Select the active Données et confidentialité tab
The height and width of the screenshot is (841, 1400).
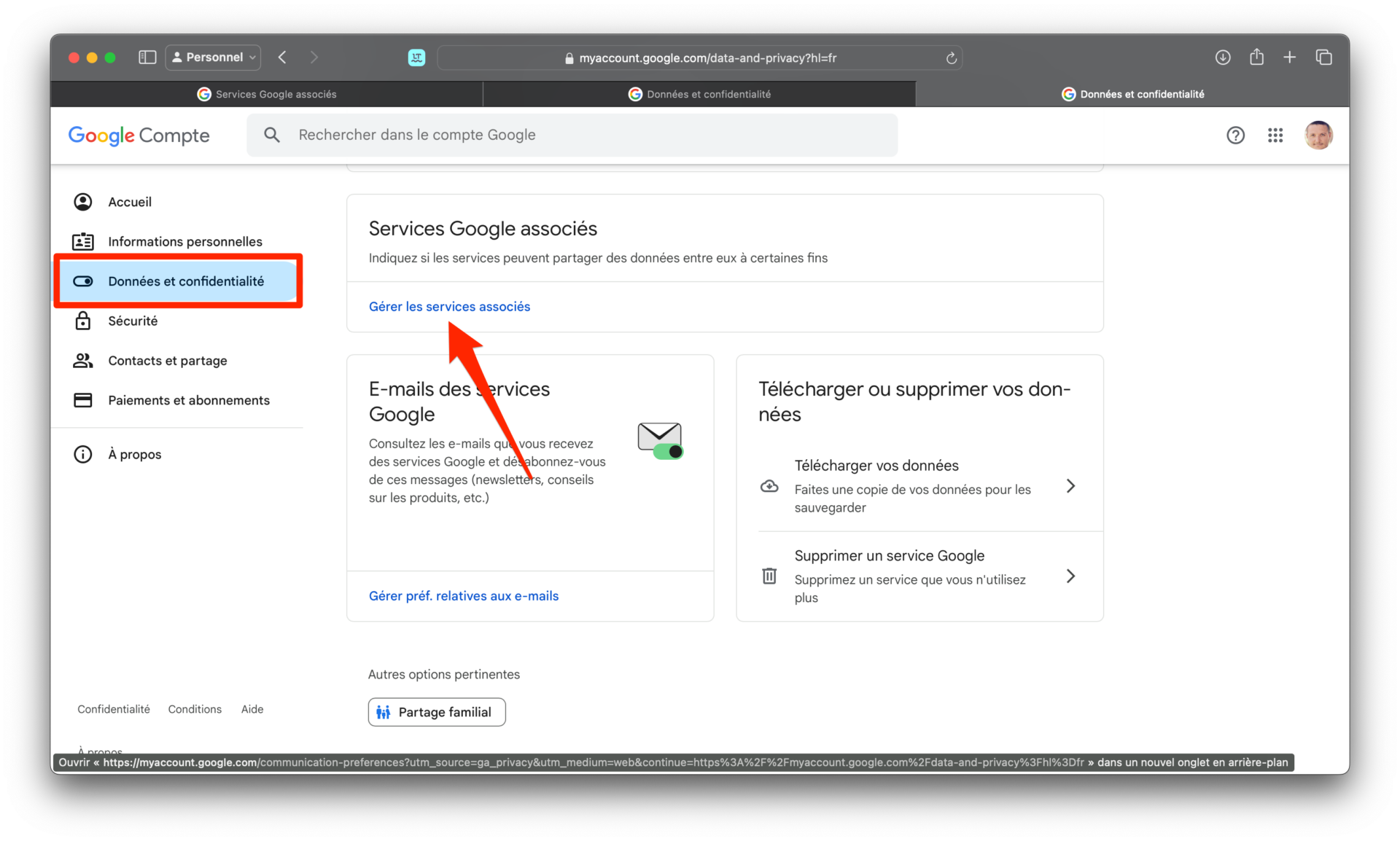click(1132, 94)
